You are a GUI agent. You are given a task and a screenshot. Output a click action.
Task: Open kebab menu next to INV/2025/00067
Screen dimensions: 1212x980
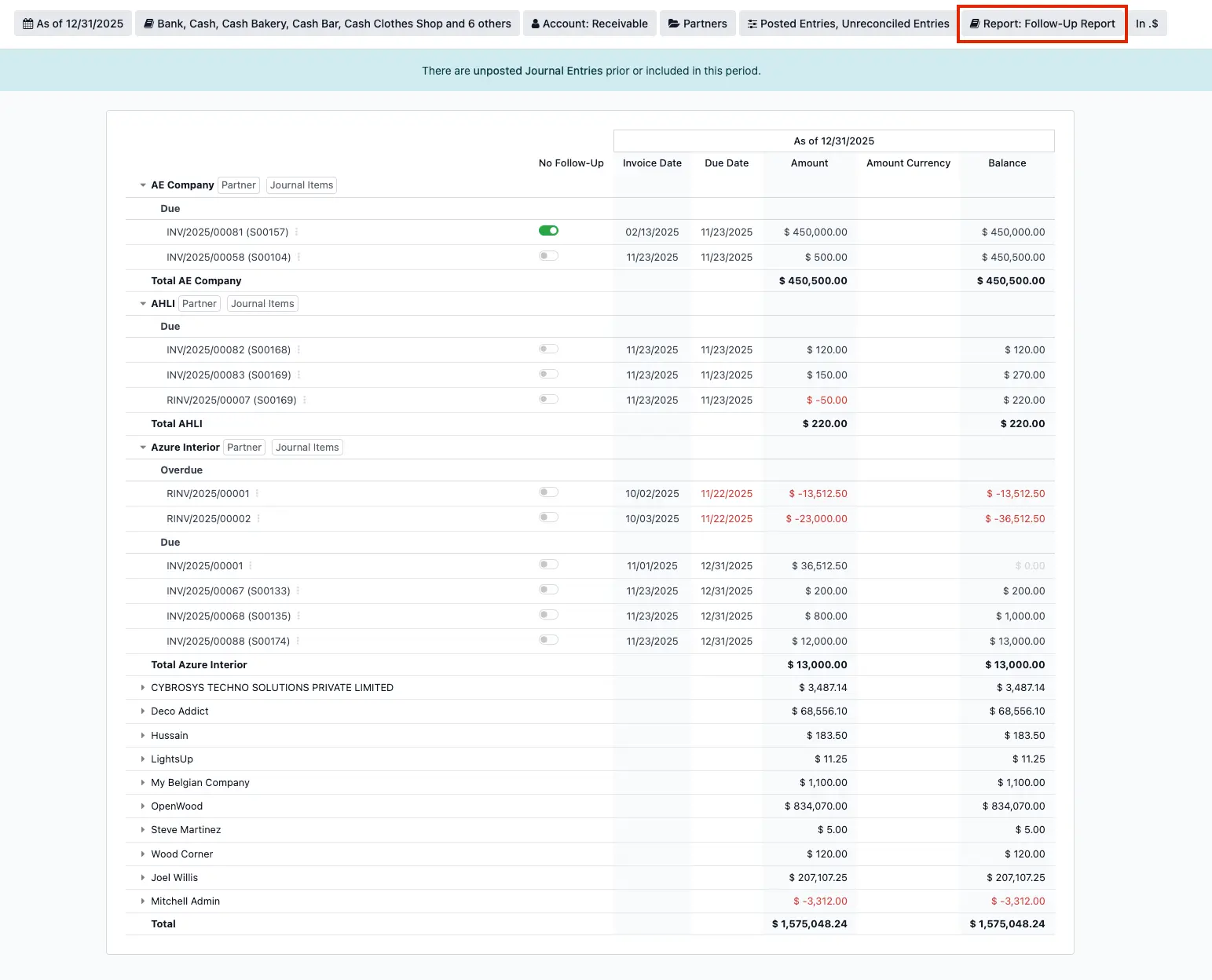click(x=298, y=591)
